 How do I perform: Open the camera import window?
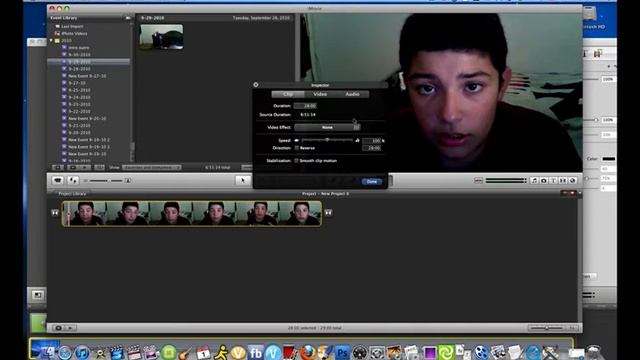(x=58, y=180)
